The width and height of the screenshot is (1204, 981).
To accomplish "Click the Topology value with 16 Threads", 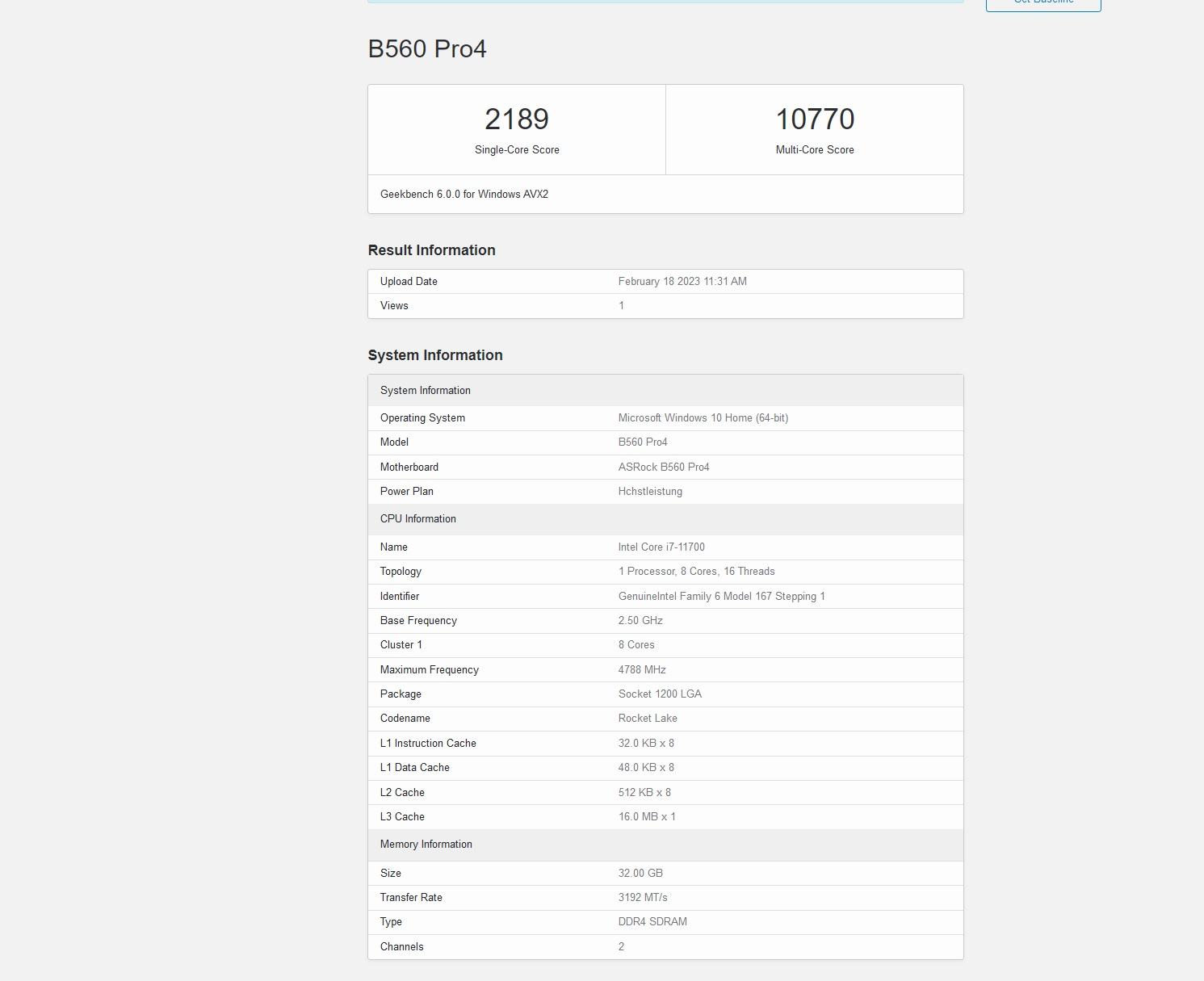I will [696, 572].
